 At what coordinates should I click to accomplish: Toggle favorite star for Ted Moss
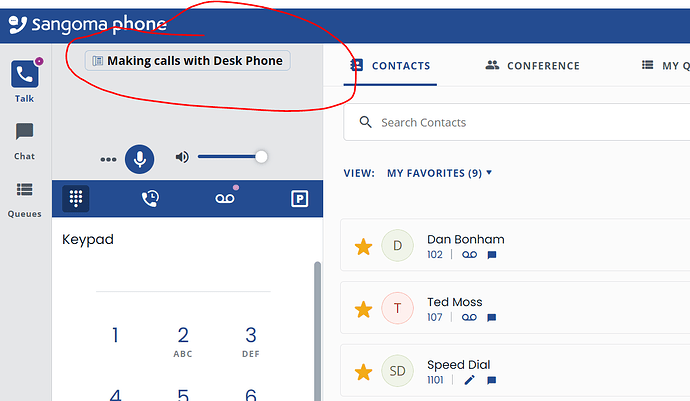364,309
